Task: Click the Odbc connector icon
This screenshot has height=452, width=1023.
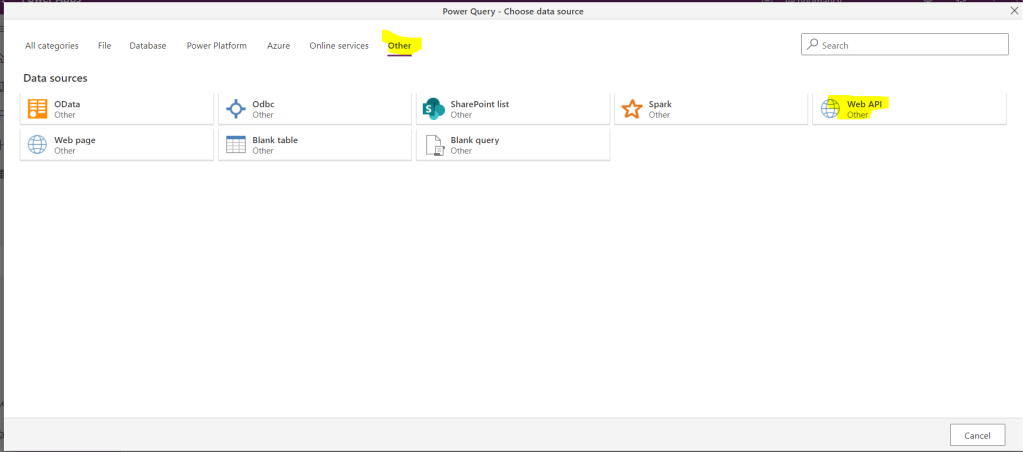Action: 236,109
